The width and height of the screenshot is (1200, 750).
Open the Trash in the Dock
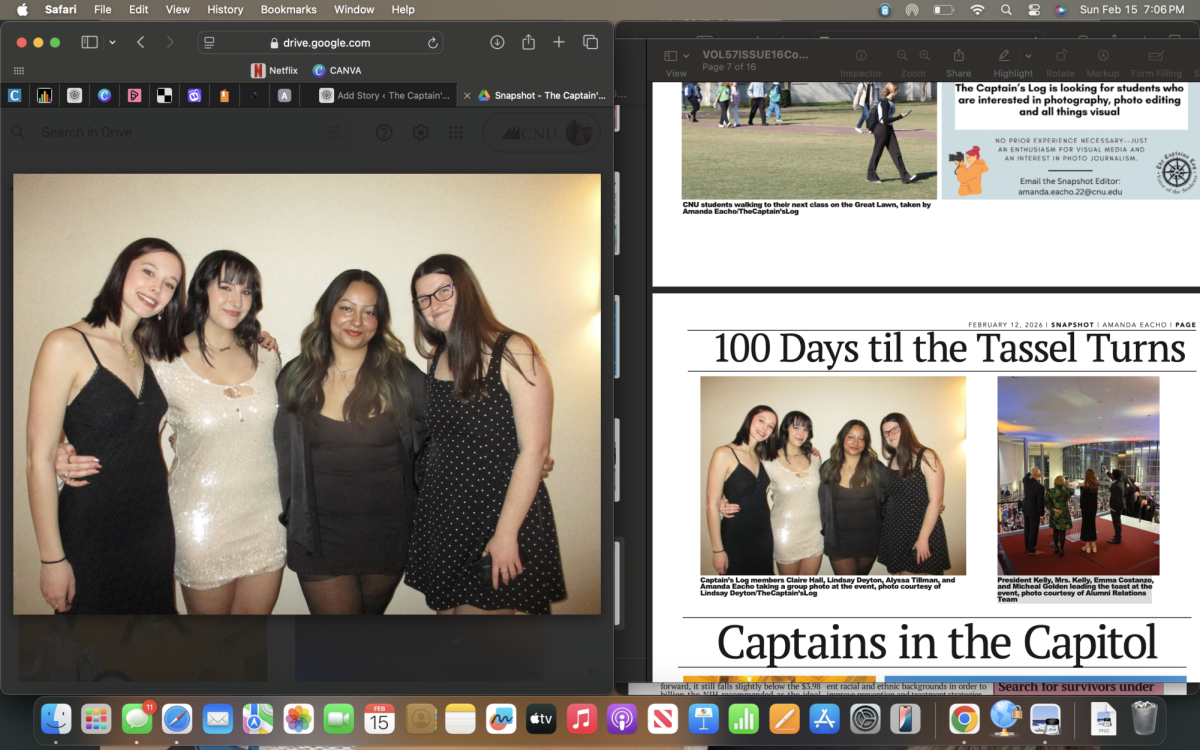click(x=1144, y=718)
